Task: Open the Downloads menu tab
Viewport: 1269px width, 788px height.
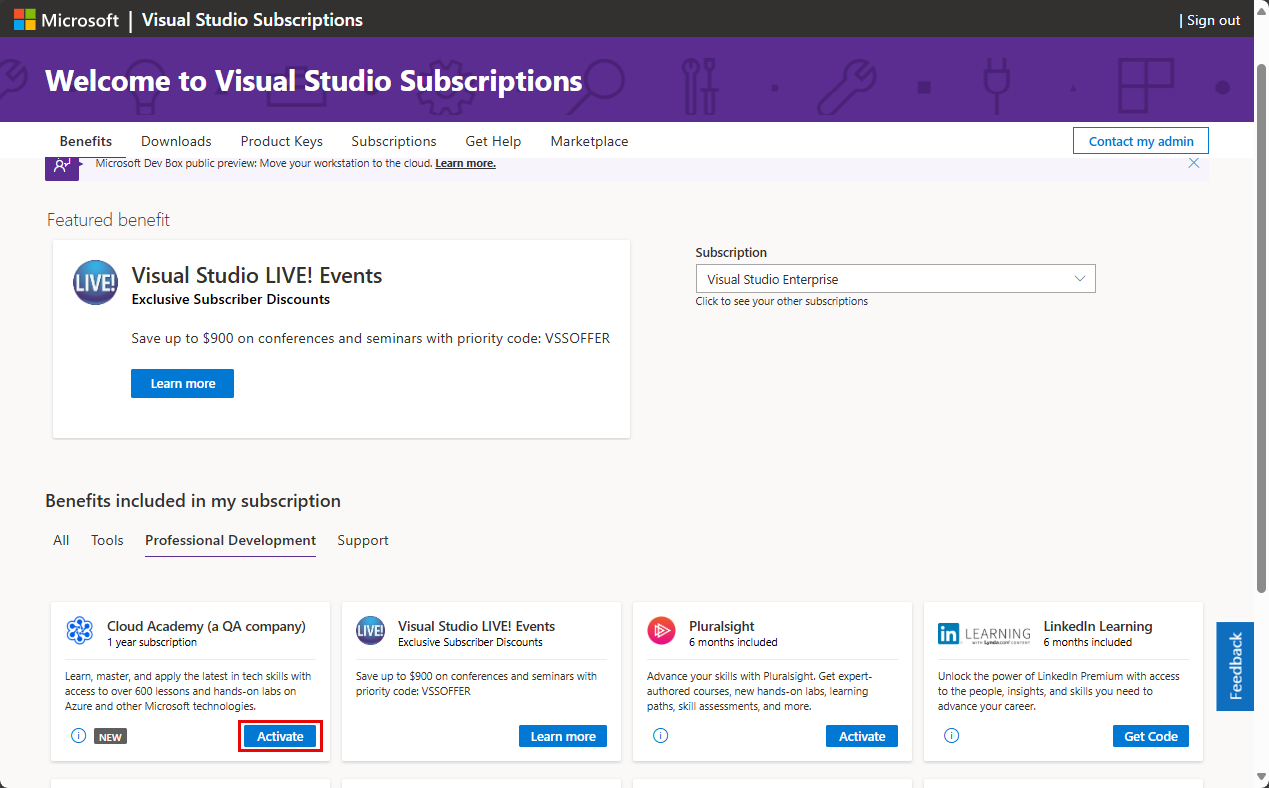Action: (x=176, y=141)
